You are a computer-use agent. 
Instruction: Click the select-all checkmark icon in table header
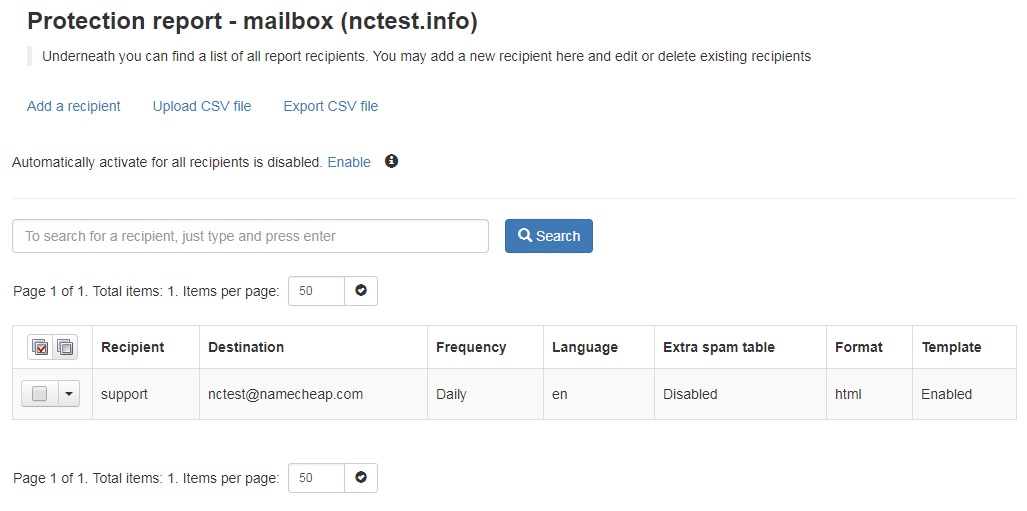(41, 347)
